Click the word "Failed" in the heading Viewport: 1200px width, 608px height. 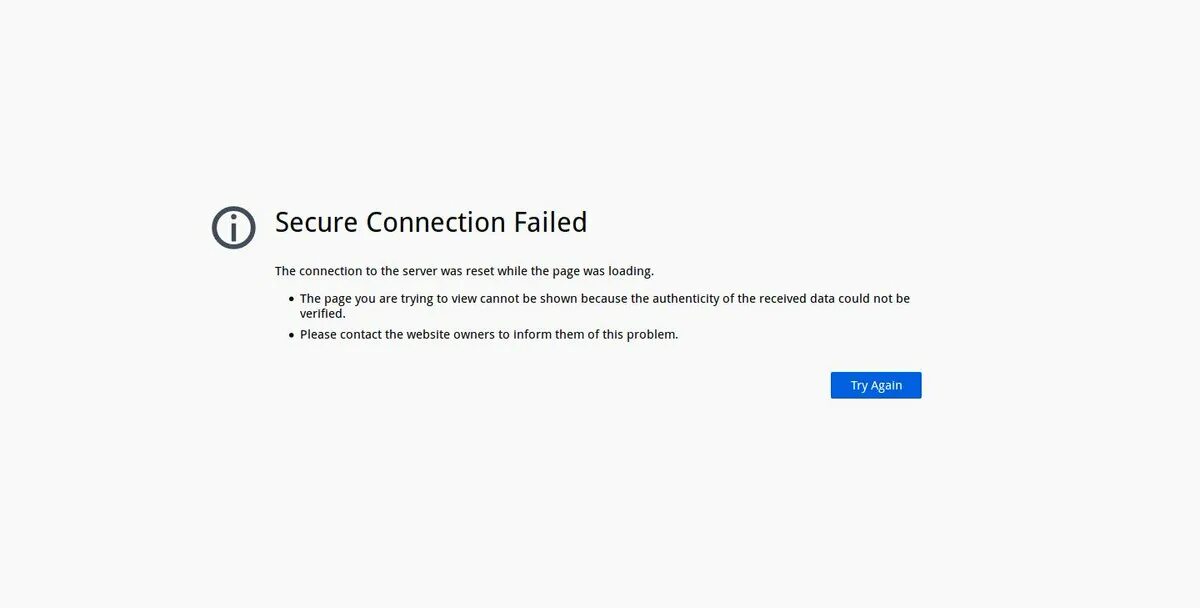(550, 222)
